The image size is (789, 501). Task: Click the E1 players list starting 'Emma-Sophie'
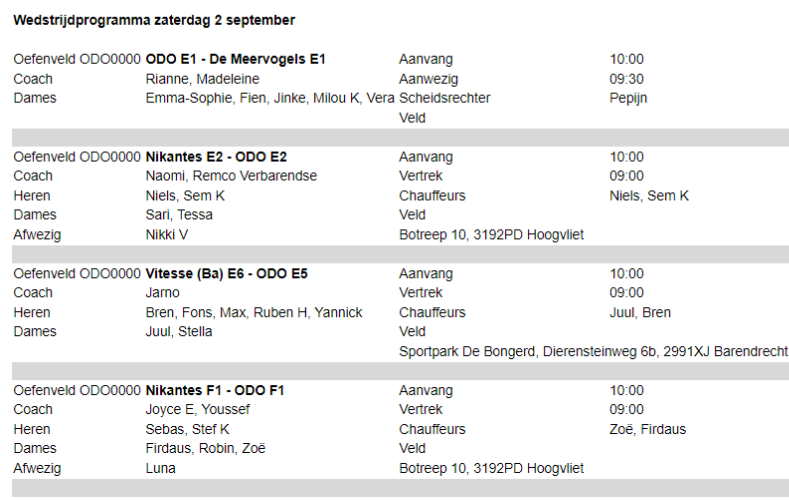coord(270,98)
